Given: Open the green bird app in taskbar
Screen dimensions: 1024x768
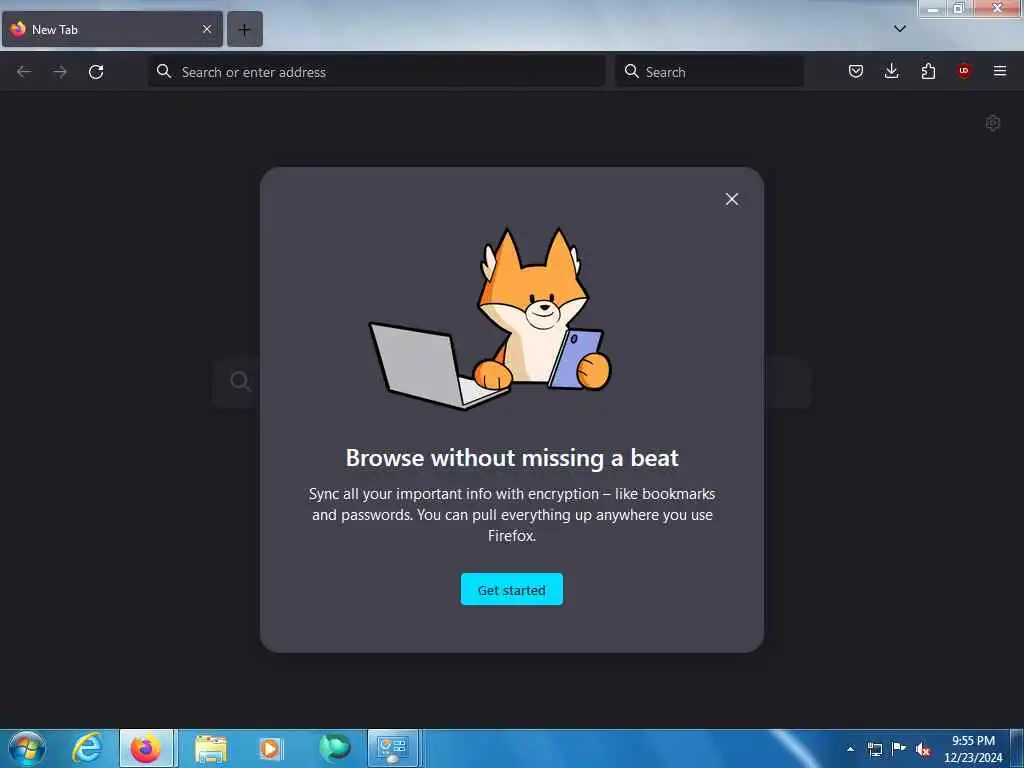Looking at the screenshot, I should click(x=334, y=748).
